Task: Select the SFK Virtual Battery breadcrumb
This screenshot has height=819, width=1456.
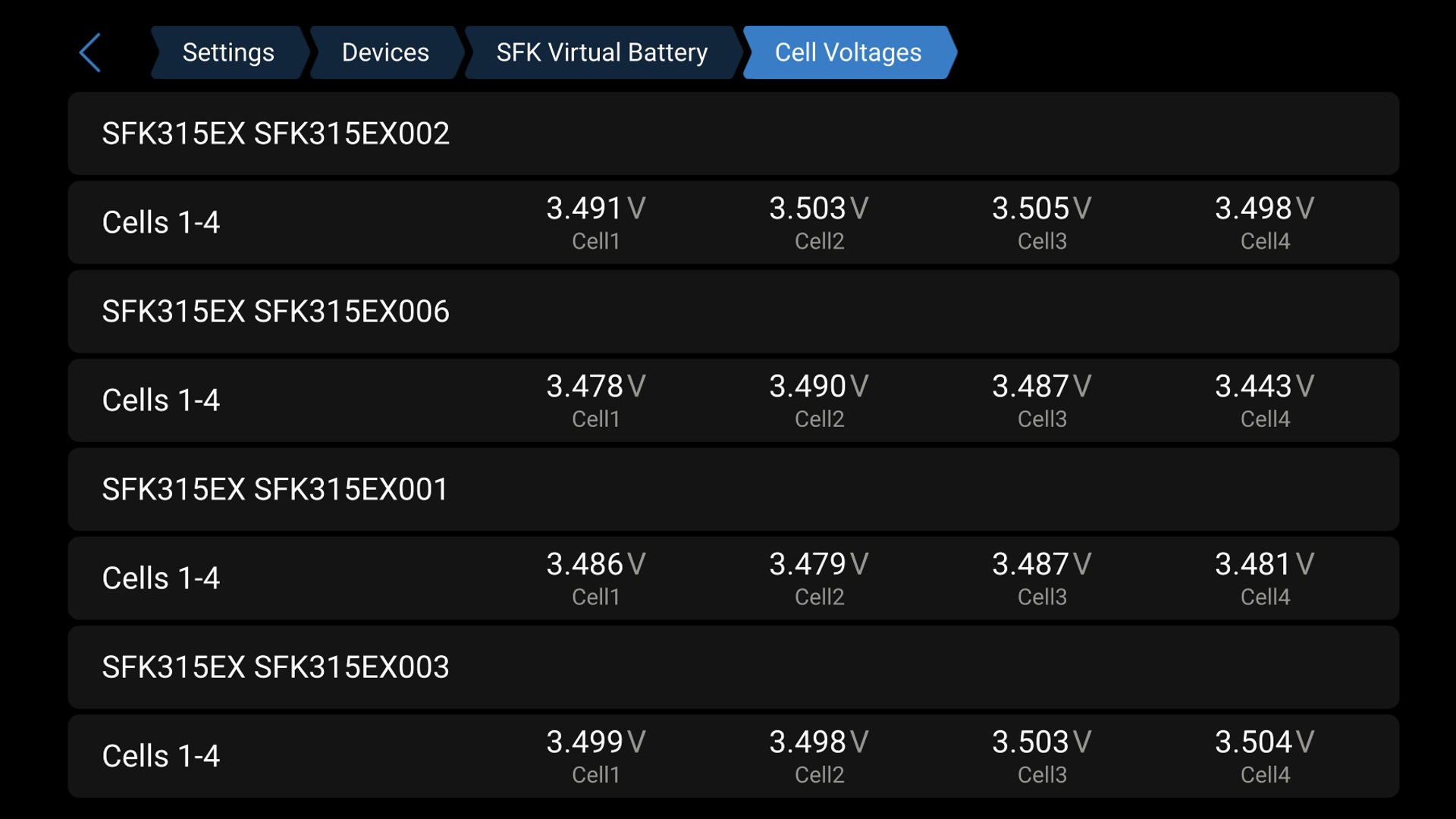Action: 601,52
